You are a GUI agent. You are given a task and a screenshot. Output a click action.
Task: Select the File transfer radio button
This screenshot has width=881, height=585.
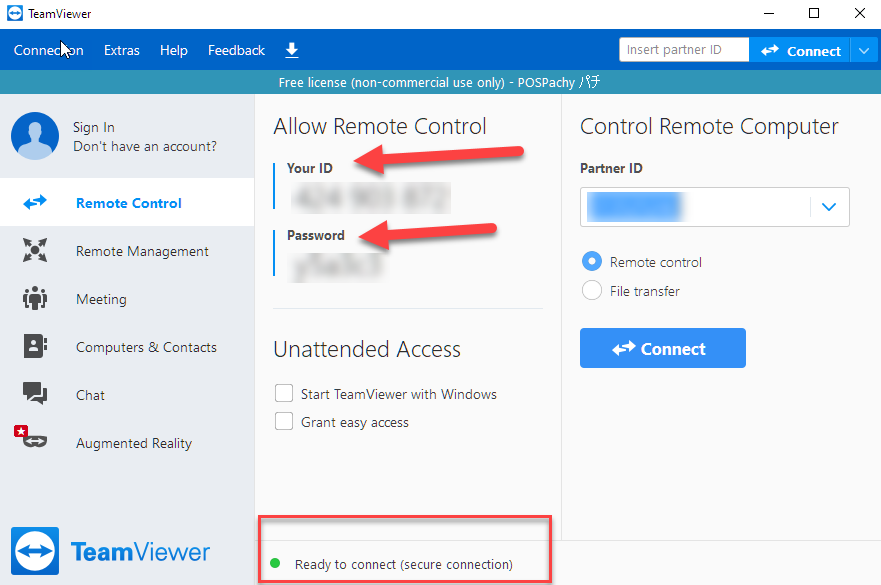coord(592,291)
